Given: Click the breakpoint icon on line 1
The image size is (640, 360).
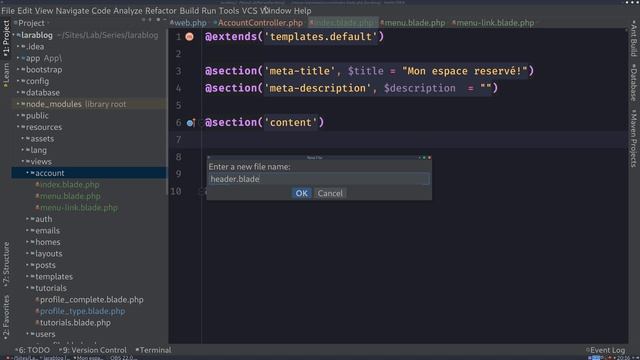Looking at the screenshot, I should [189, 37].
